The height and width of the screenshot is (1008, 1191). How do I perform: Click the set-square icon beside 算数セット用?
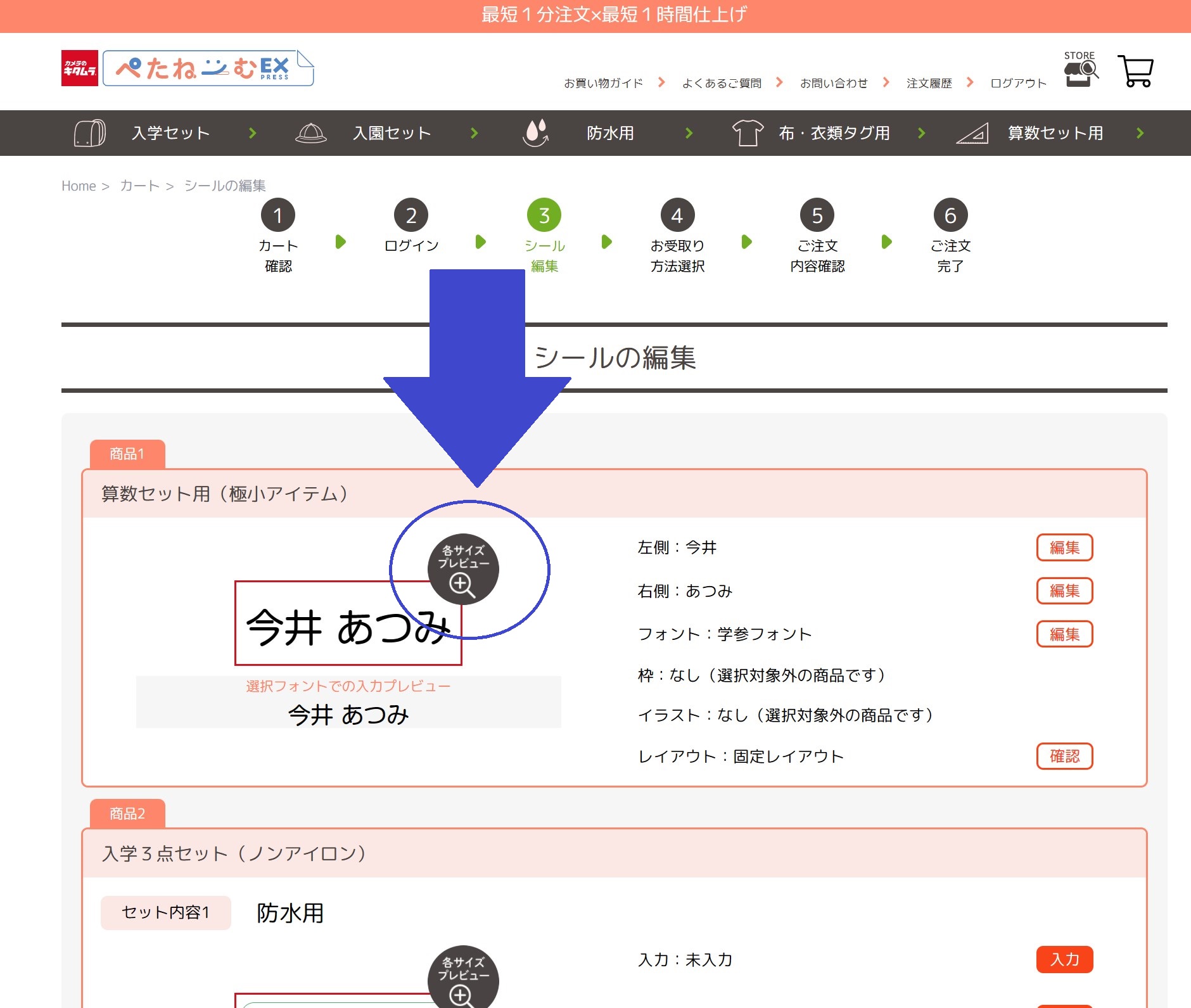(972, 134)
